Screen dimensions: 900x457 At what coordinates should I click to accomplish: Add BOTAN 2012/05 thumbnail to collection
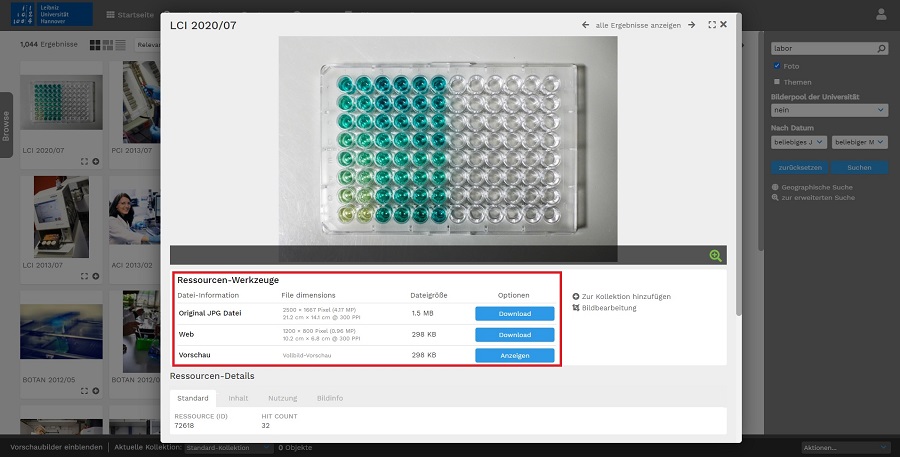pyautogui.click(x=96, y=391)
